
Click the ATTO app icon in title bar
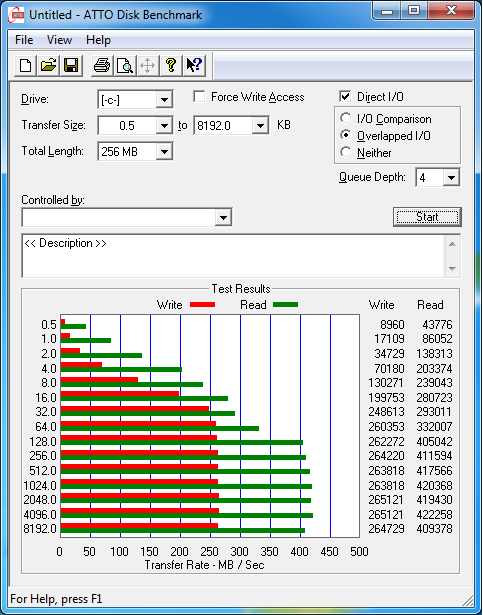(x=16, y=16)
